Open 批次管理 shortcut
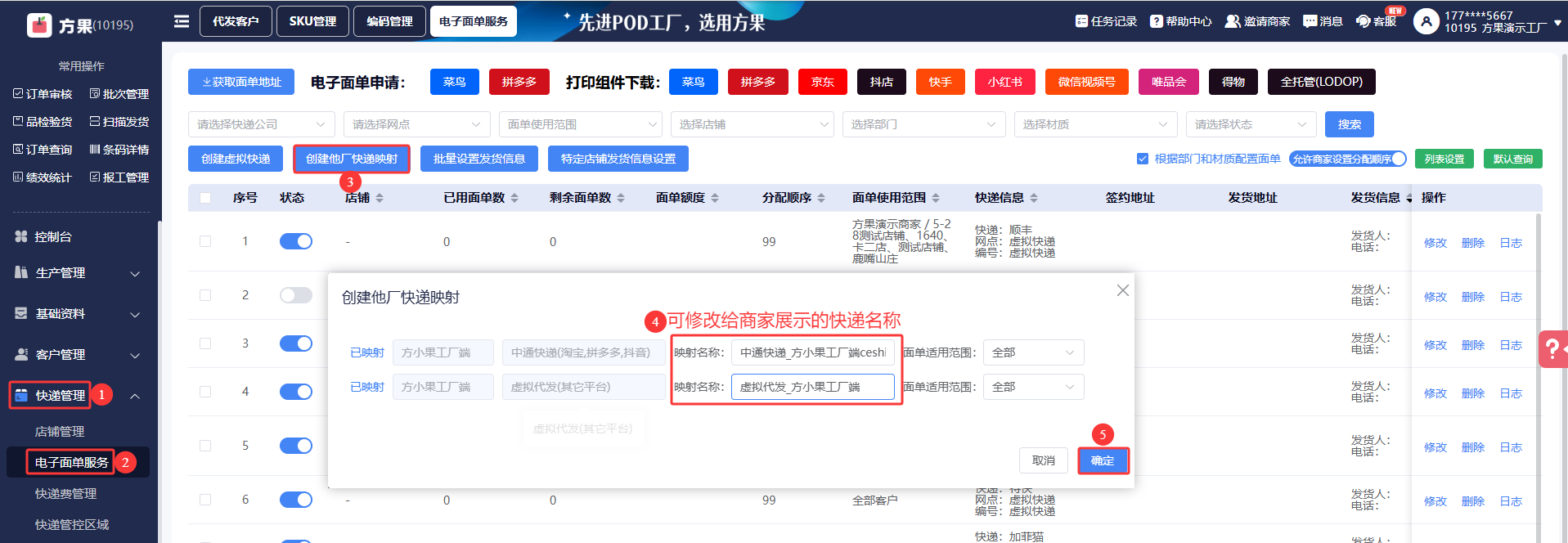The image size is (1568, 543). pyautogui.click(x=119, y=94)
